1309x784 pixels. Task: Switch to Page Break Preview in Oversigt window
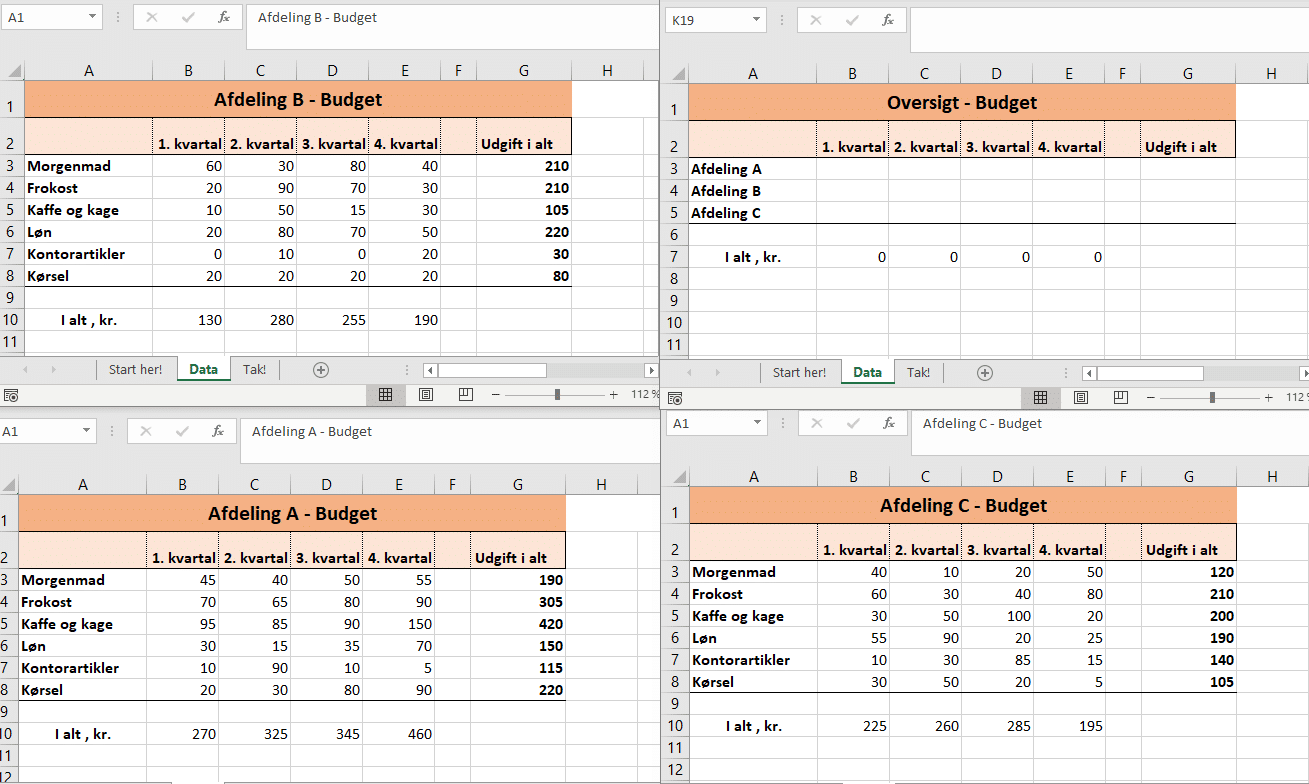[1120, 397]
